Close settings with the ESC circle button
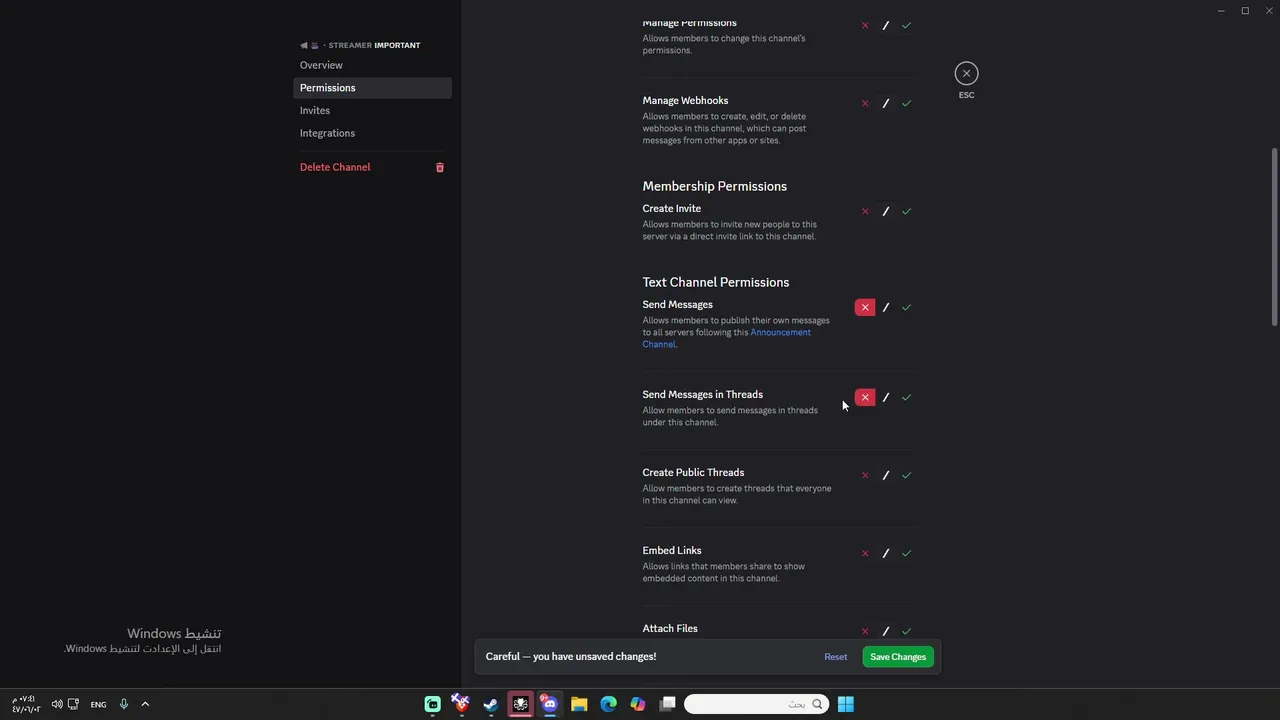This screenshot has height=720, width=1280. pyautogui.click(x=966, y=73)
